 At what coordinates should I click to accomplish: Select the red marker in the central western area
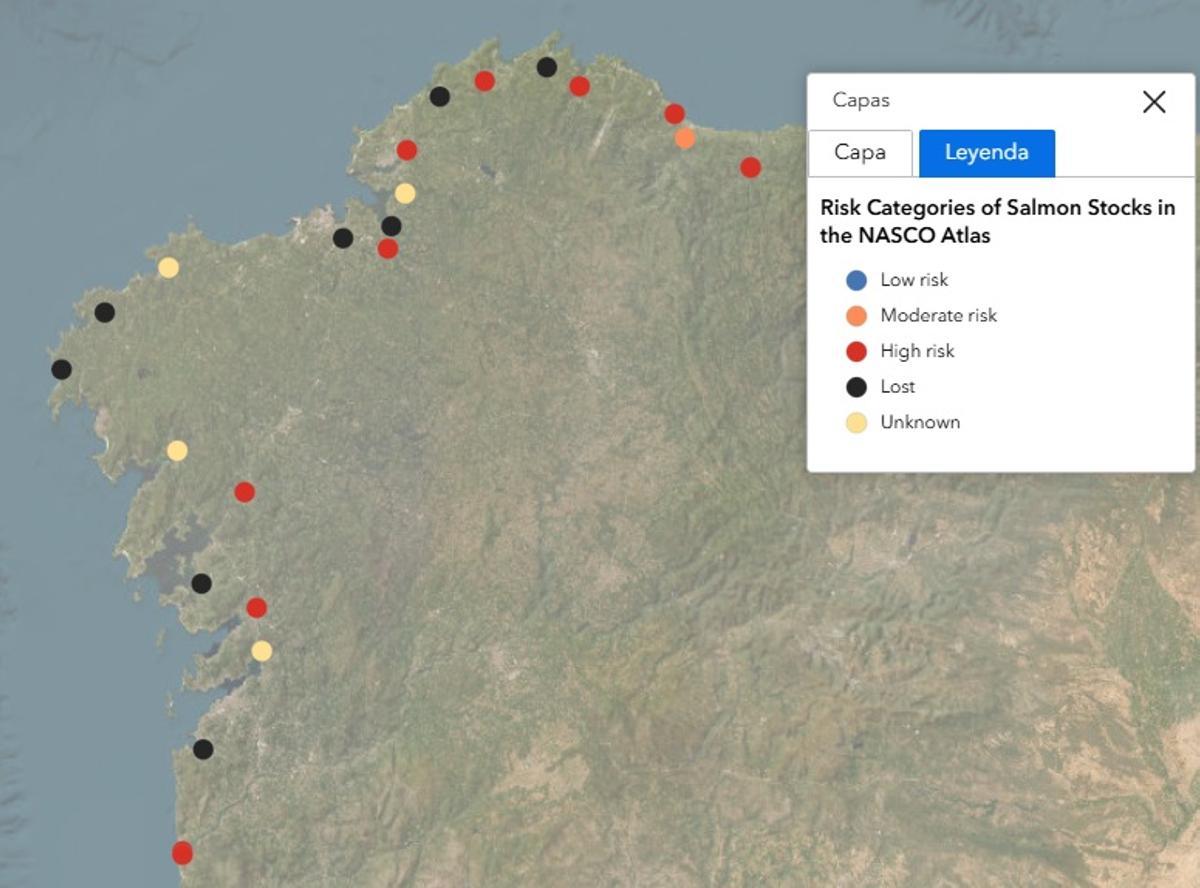click(243, 490)
